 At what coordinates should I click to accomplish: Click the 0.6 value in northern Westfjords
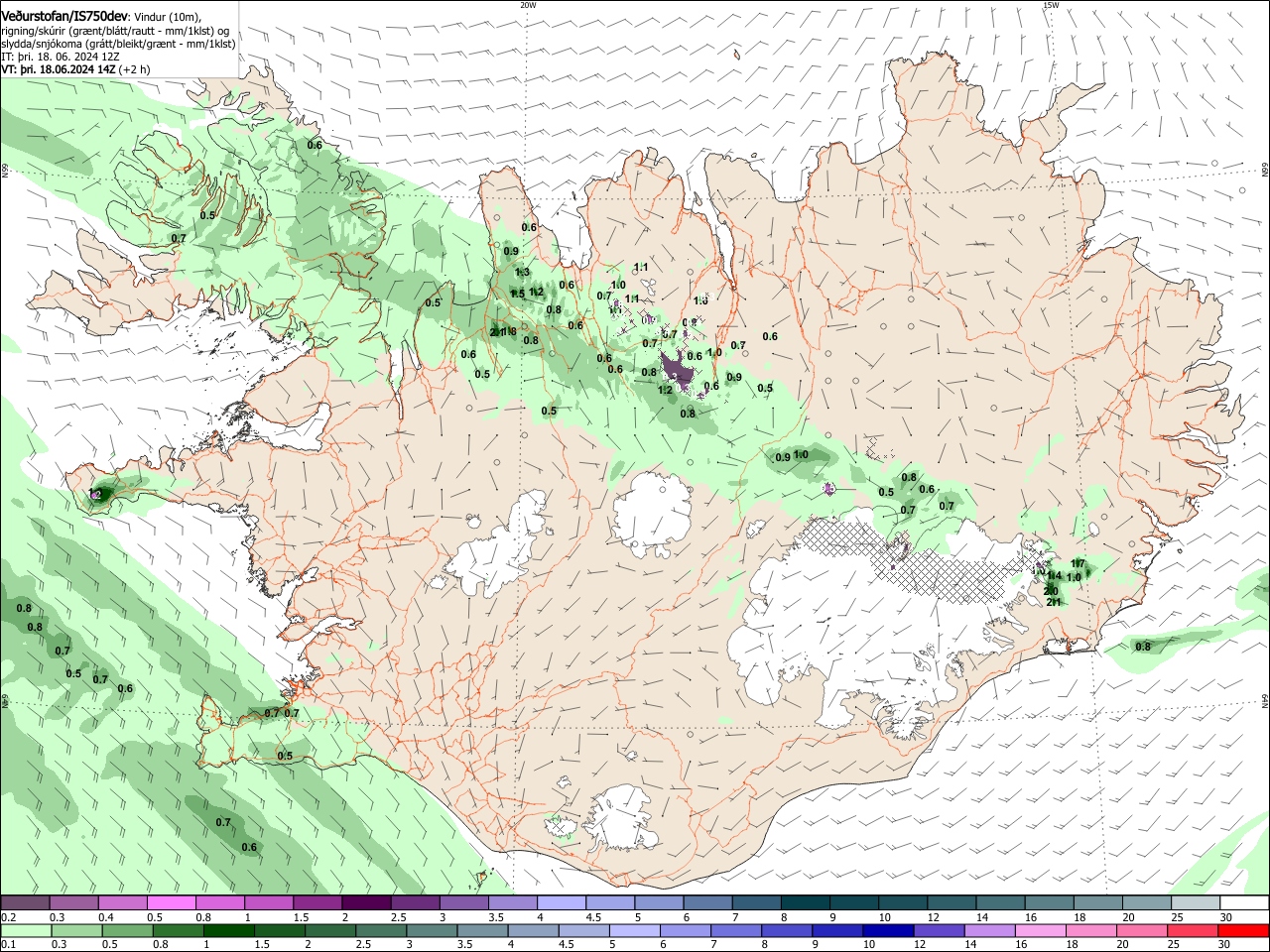[x=315, y=145]
